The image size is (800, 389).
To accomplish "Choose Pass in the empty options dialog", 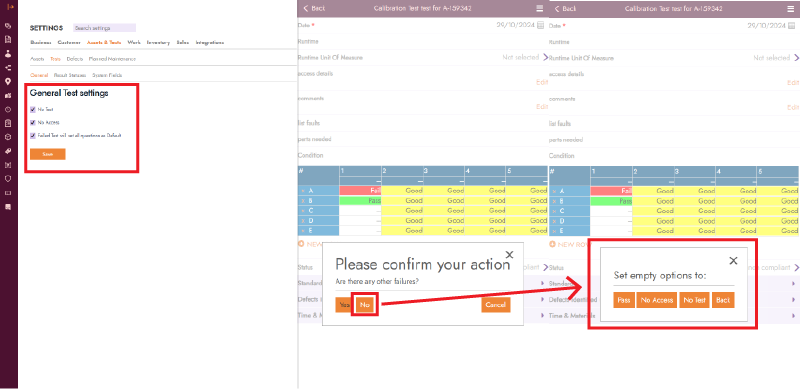I will tap(623, 300).
